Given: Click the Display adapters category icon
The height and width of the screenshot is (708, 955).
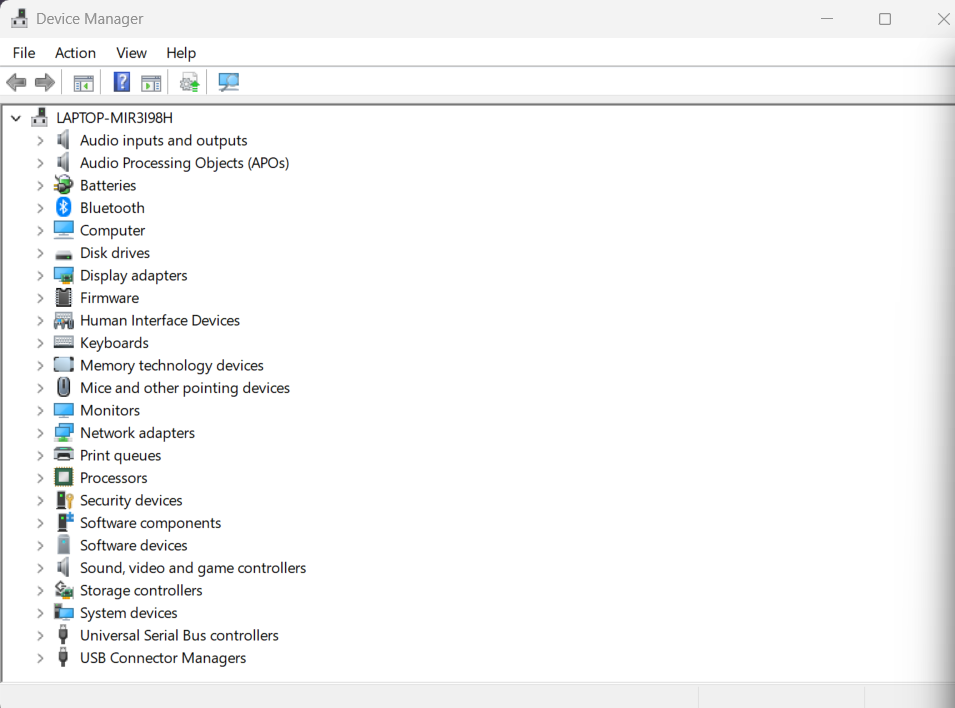Looking at the screenshot, I should 63,275.
